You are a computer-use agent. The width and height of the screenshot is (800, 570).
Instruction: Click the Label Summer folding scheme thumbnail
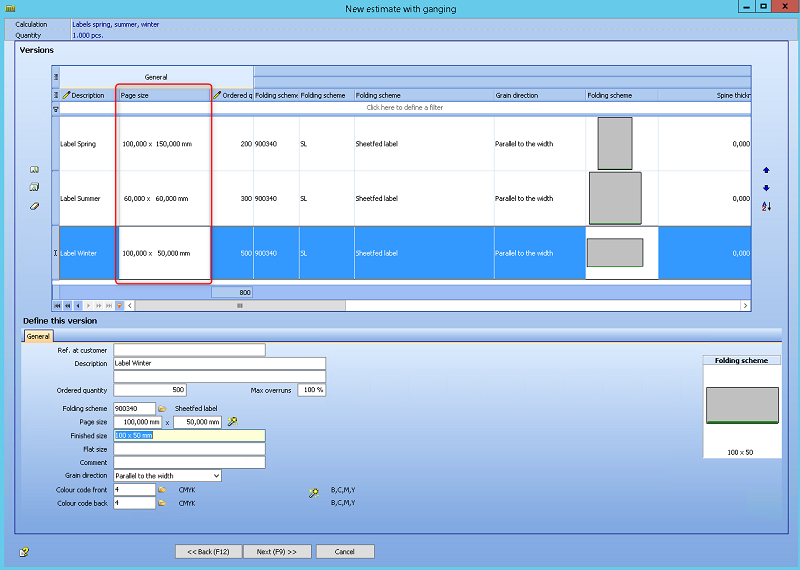coord(615,198)
